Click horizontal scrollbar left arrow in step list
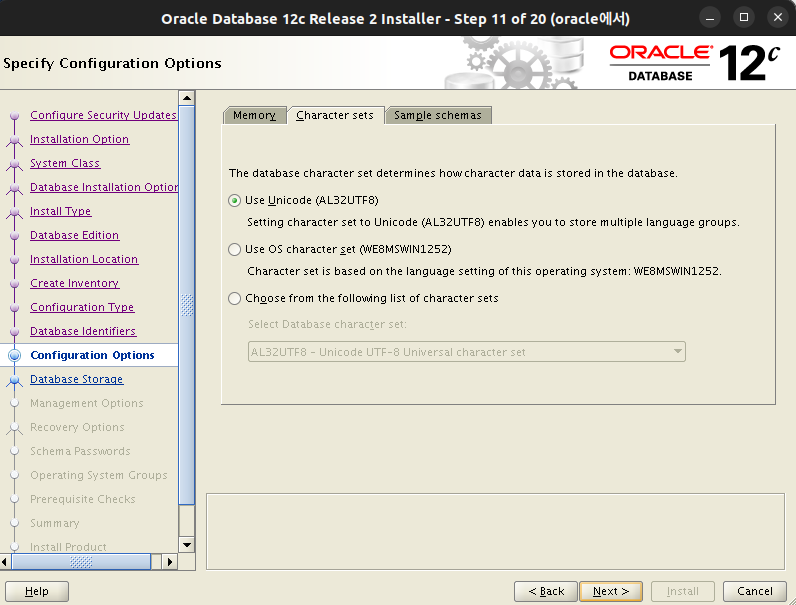This screenshot has width=796, height=605. pyautogui.click(x=5, y=562)
